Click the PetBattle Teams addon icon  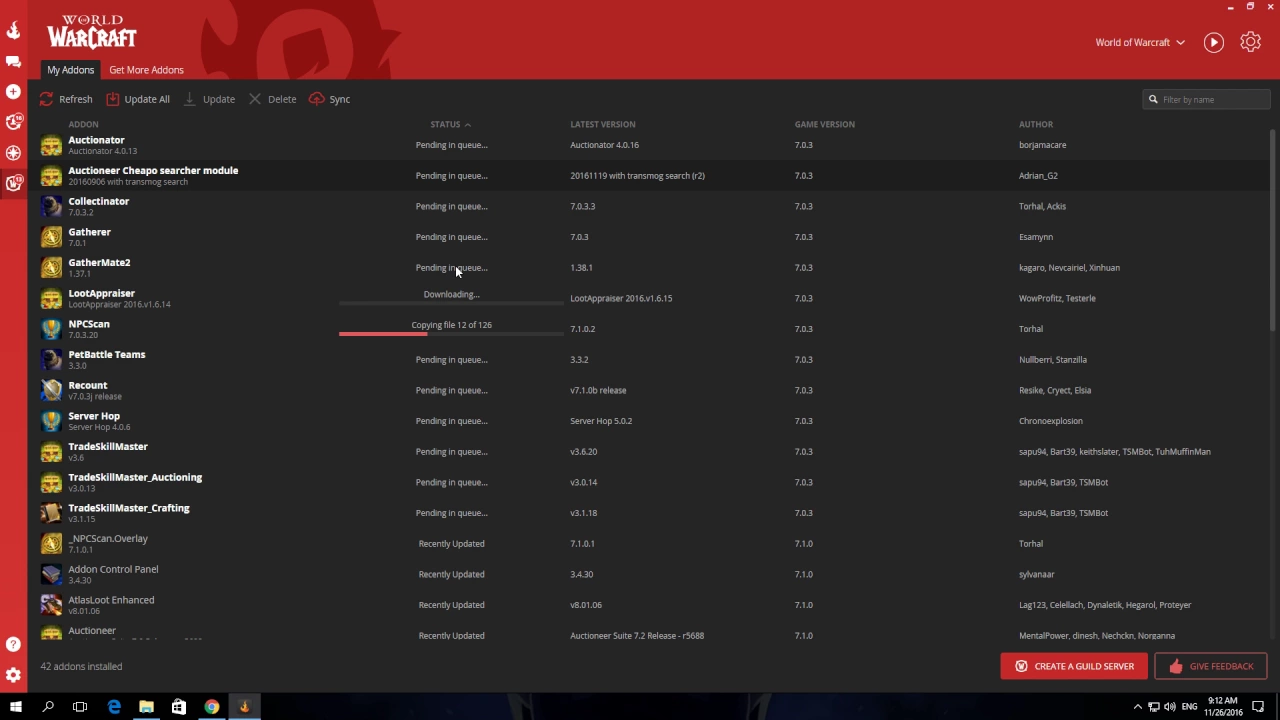tap(51, 360)
